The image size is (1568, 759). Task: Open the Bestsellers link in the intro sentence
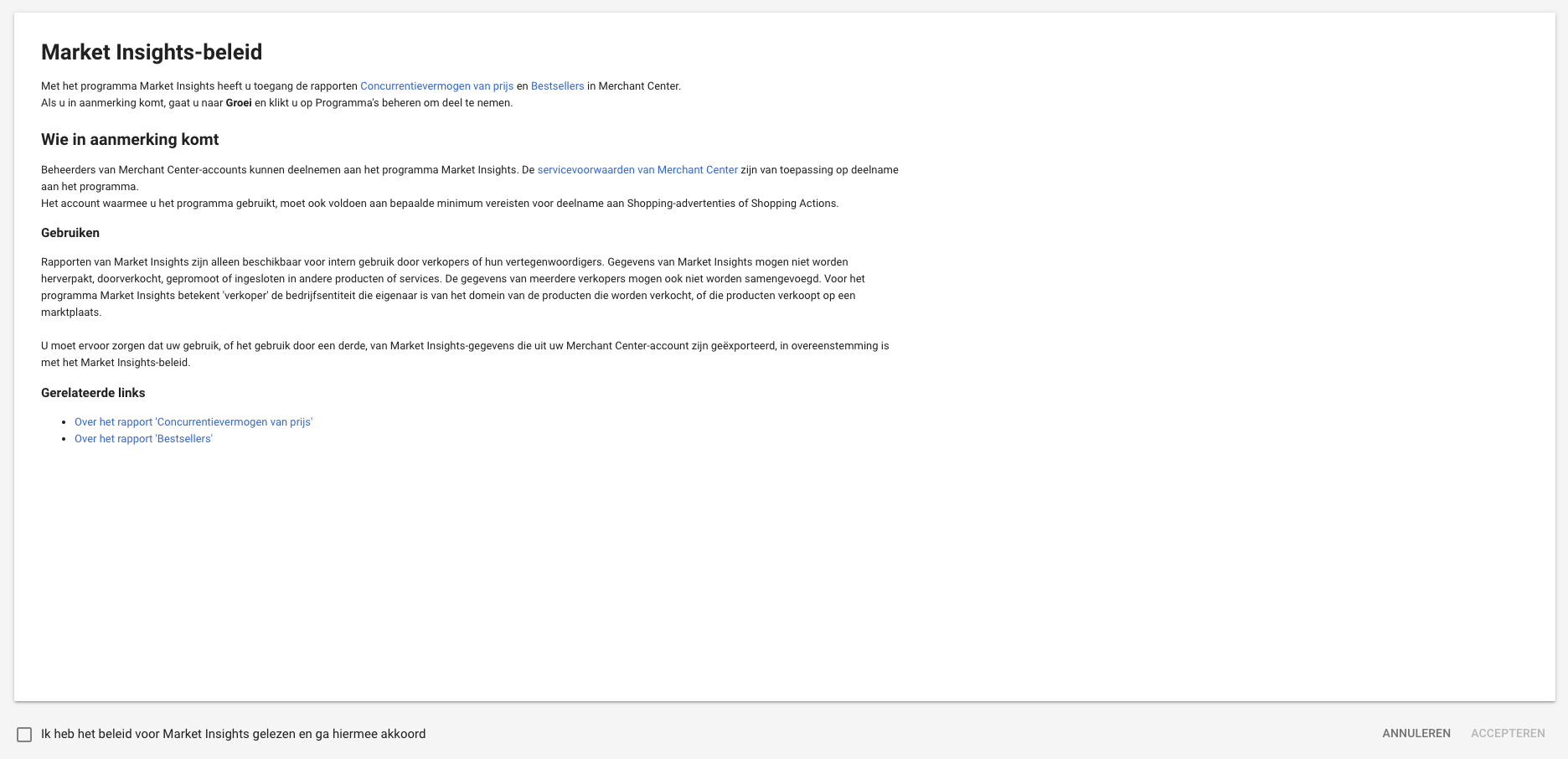[557, 86]
